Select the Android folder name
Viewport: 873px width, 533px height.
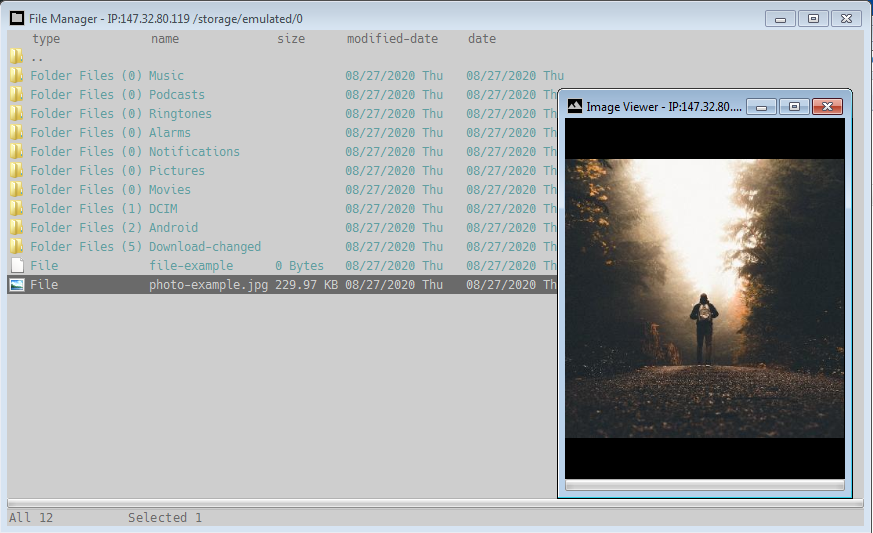pyautogui.click(x=173, y=227)
